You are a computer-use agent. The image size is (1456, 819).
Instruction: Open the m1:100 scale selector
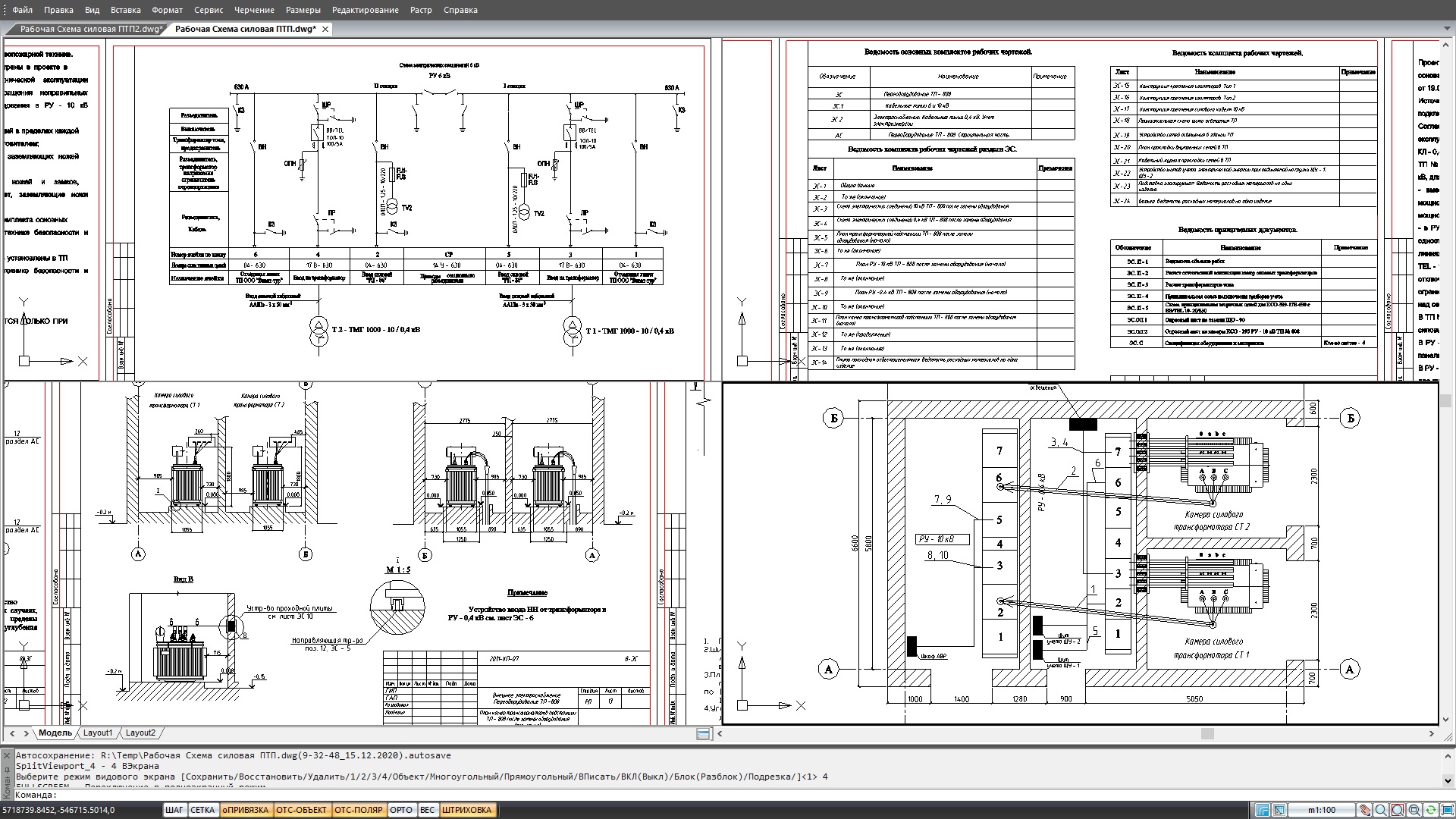pos(1322,810)
